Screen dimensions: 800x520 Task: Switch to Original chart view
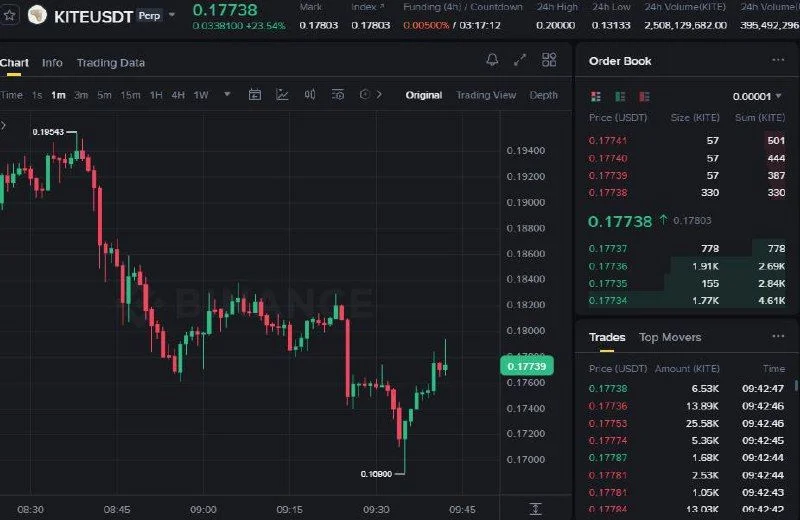(x=423, y=95)
